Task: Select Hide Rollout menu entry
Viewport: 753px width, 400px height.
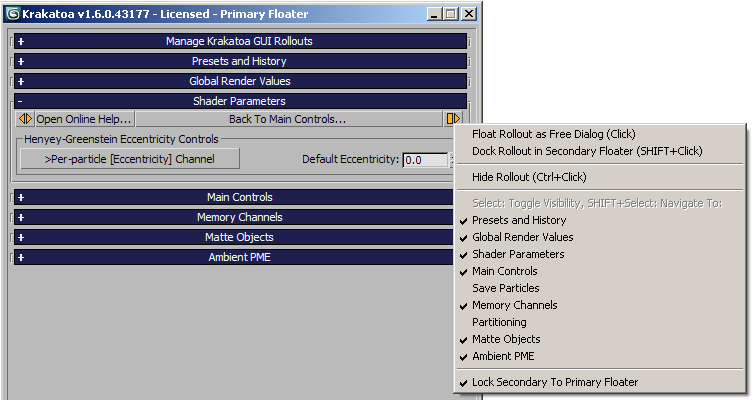Action: (x=600, y=177)
